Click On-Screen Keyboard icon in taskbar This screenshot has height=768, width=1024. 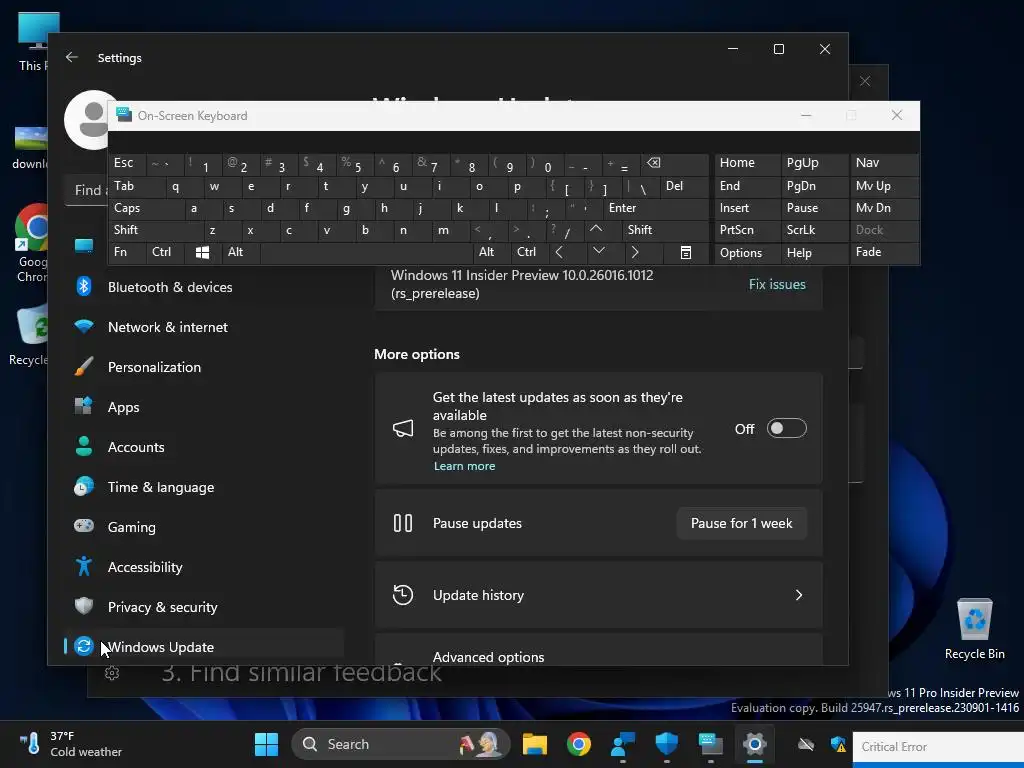click(x=711, y=744)
